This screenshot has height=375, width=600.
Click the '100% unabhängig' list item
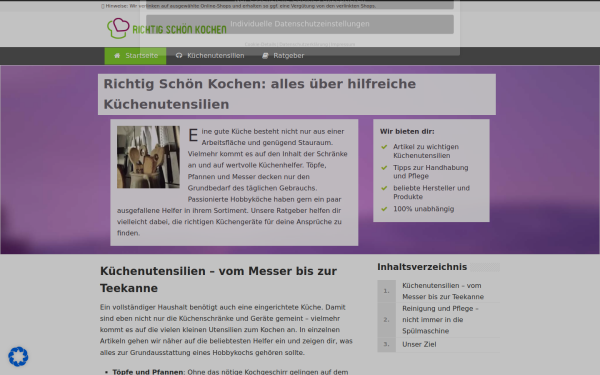[424, 209]
